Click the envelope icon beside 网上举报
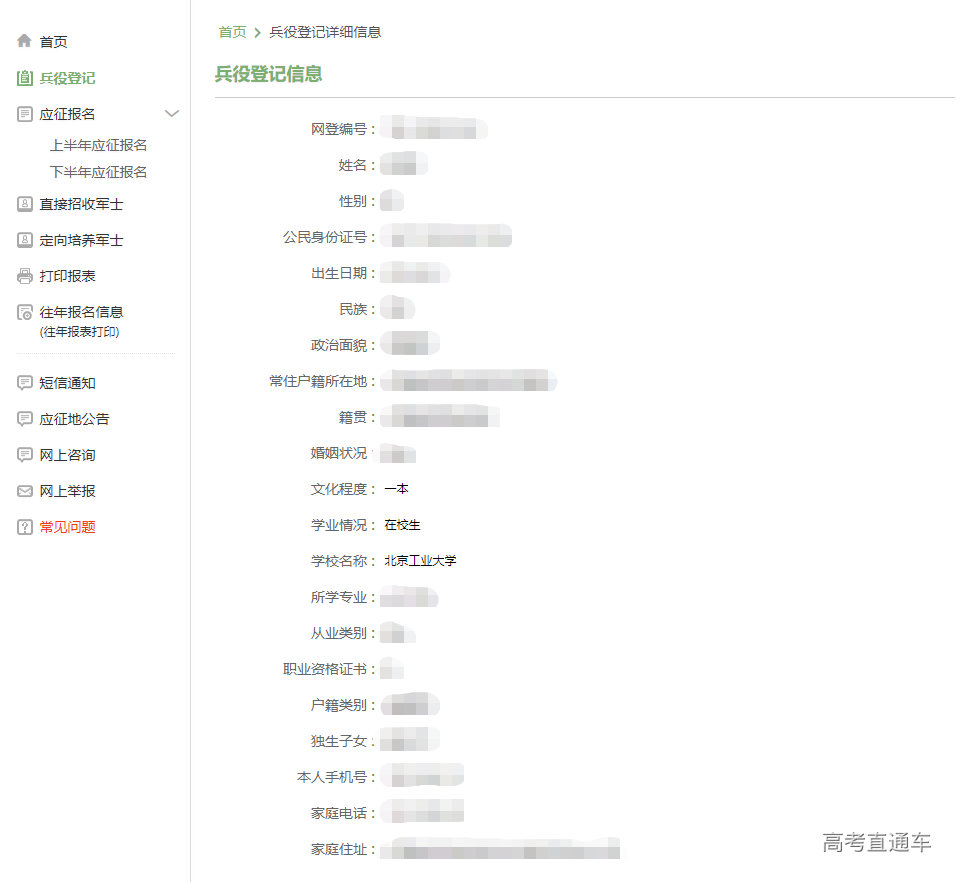Screen dimensions: 960x882 pos(25,491)
